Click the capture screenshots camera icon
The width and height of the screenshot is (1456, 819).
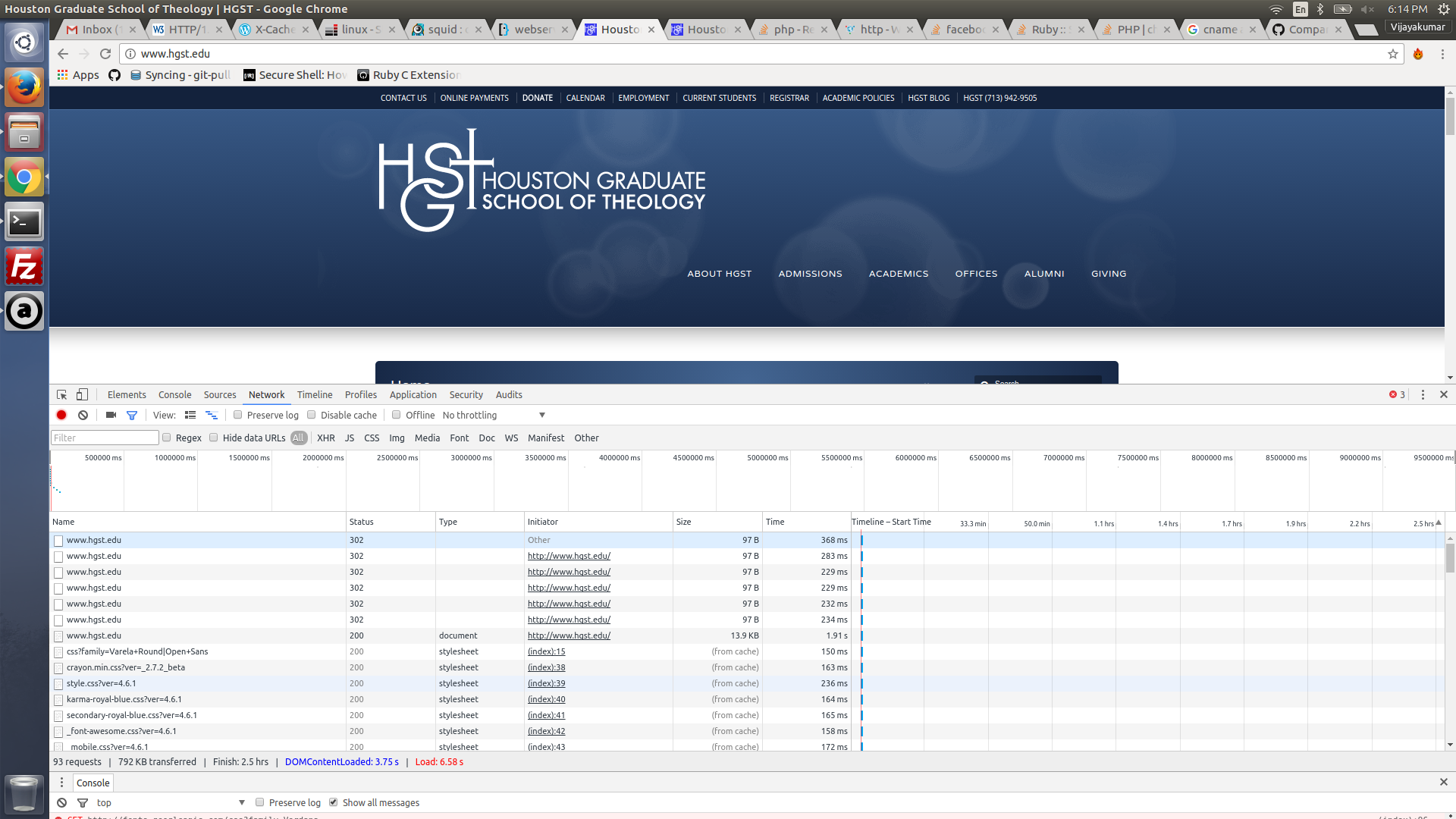tap(111, 415)
